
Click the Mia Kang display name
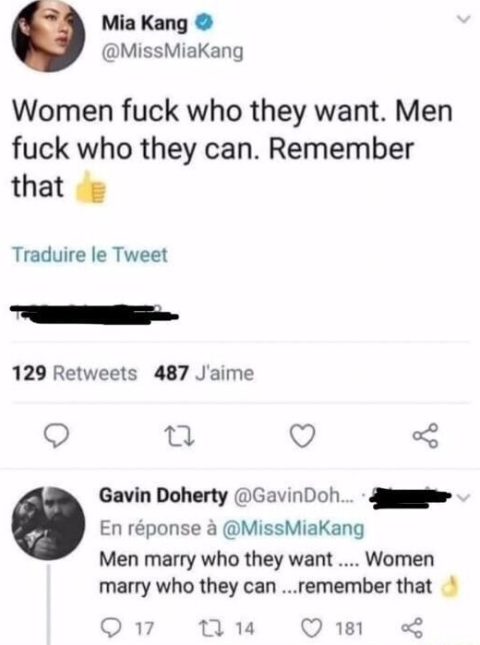[144, 23]
